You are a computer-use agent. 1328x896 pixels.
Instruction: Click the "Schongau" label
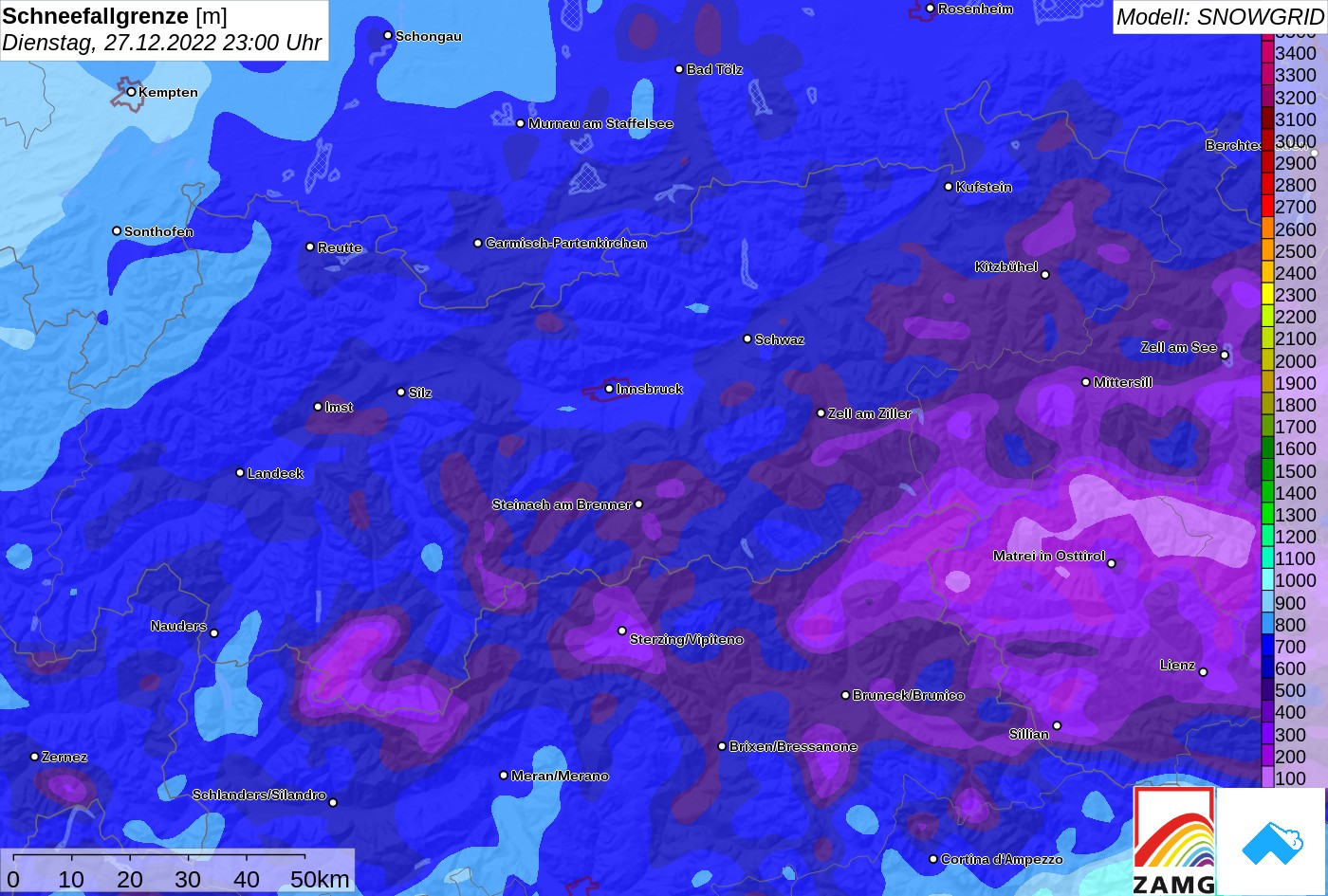(429, 36)
